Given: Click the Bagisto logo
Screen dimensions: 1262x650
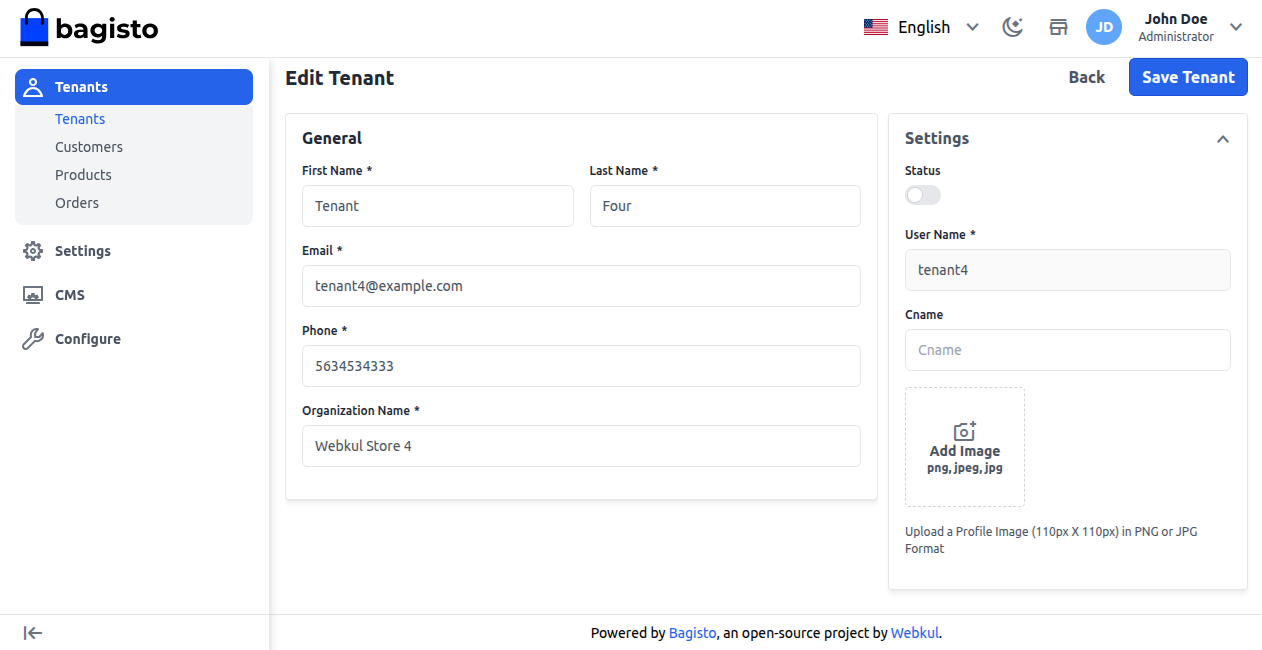Looking at the screenshot, I should coord(88,28).
